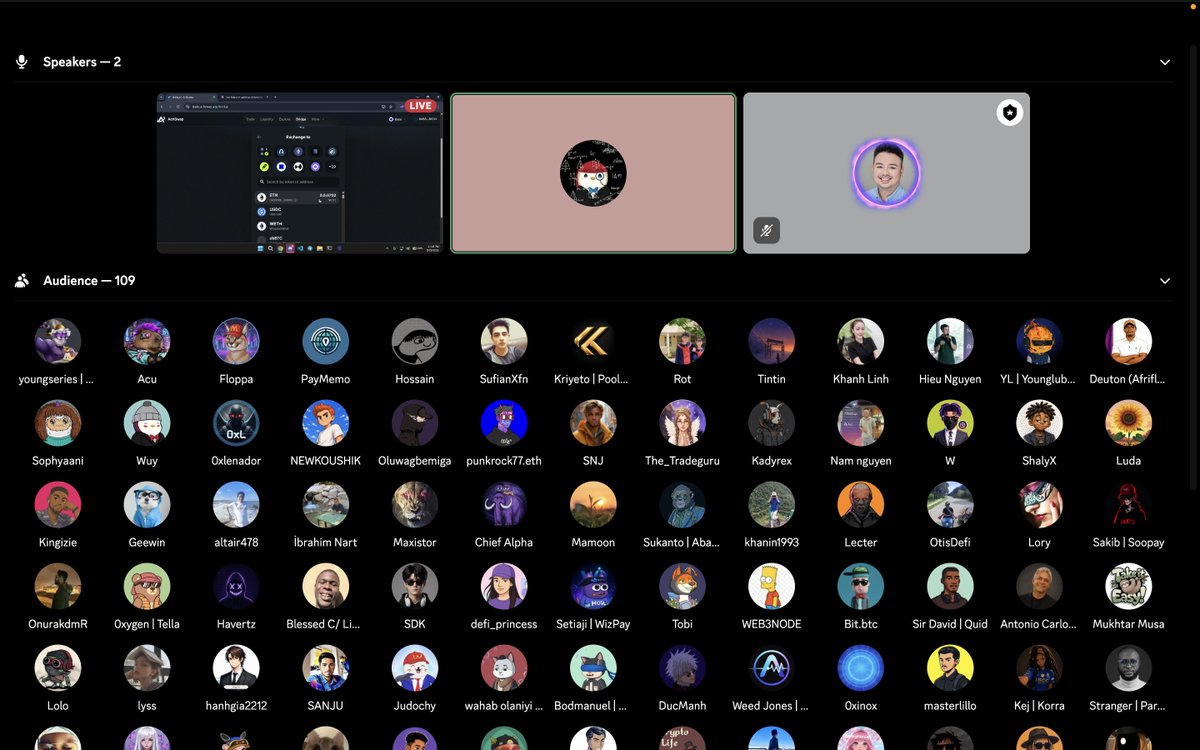Click the name Oluwagbemiga
Image resolution: width=1200 pixels, height=750 pixels.
click(x=415, y=461)
